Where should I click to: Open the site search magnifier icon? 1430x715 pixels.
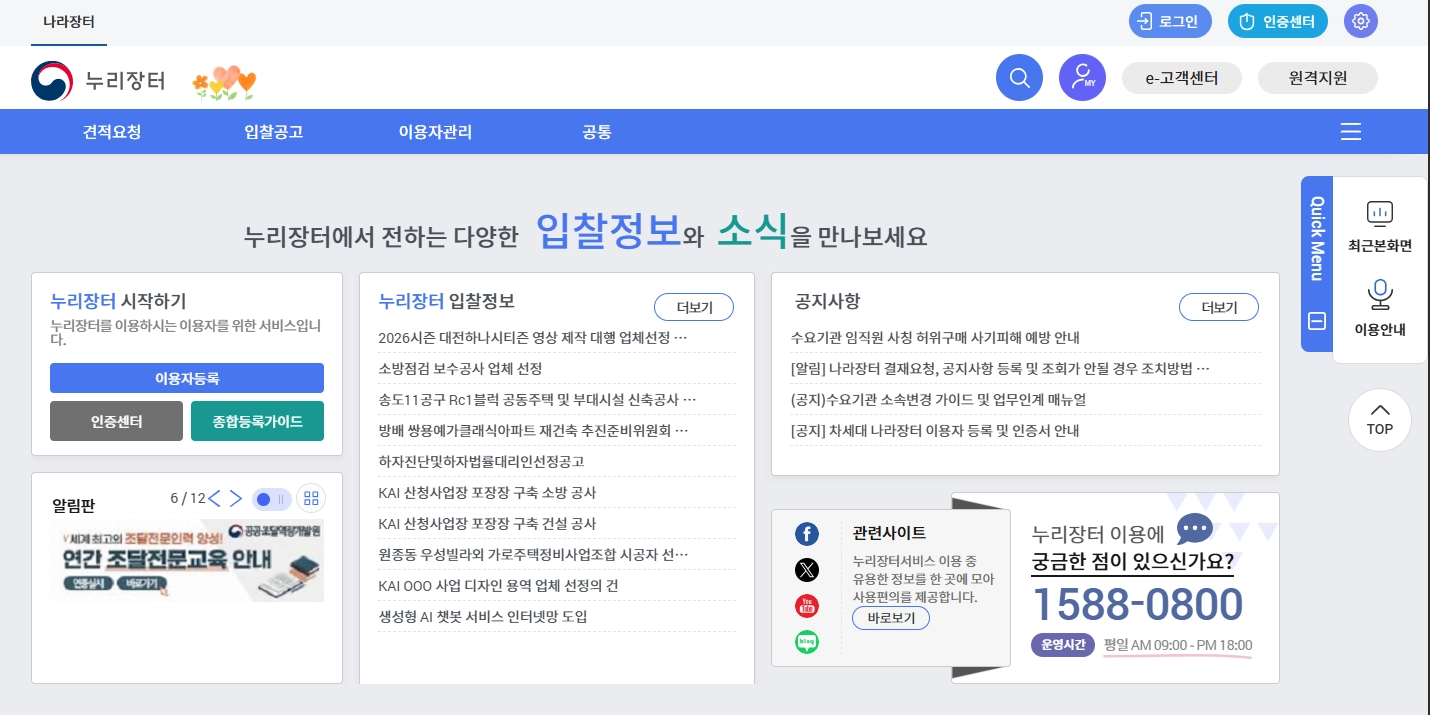click(x=1019, y=77)
